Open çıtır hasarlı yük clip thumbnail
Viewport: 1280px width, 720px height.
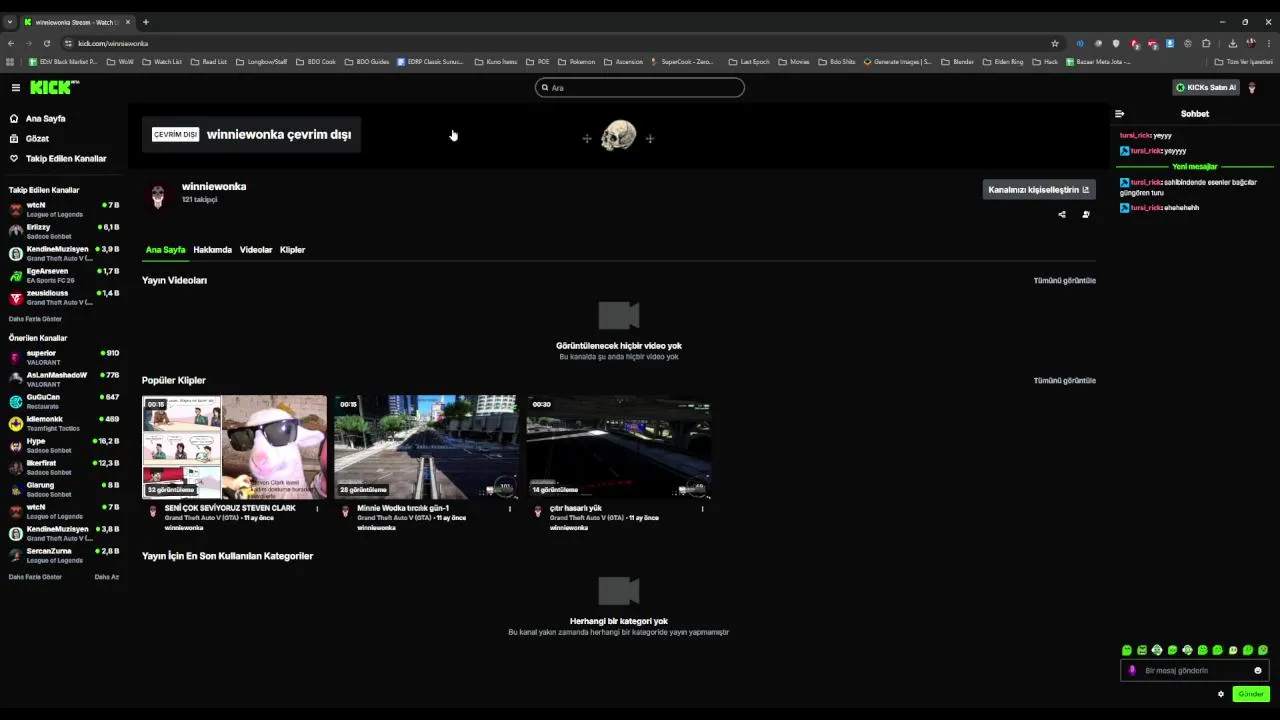coord(618,447)
